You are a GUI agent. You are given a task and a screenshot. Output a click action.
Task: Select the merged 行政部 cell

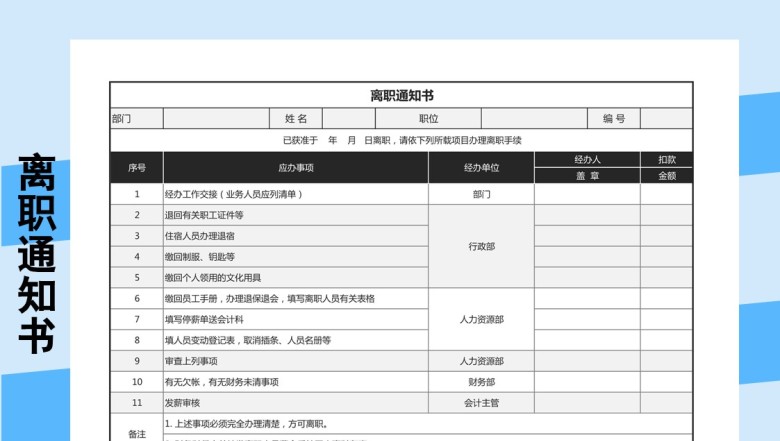click(x=482, y=247)
